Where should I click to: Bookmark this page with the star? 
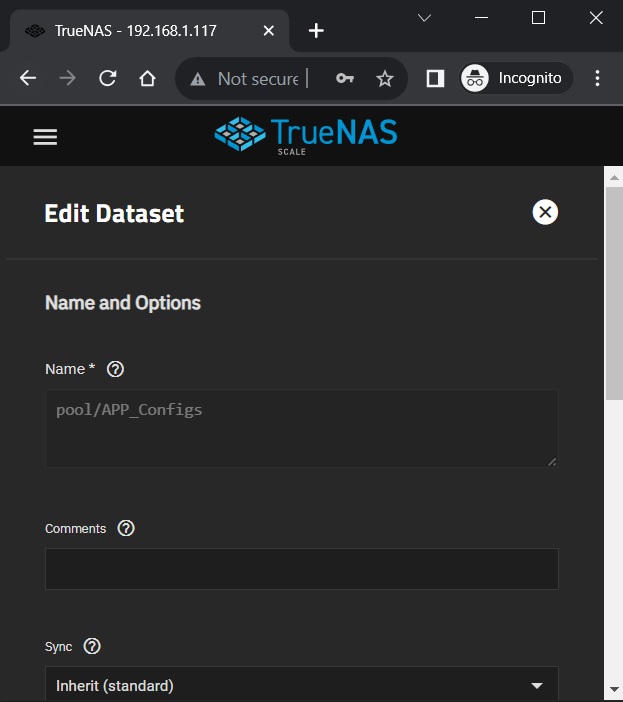click(x=384, y=79)
